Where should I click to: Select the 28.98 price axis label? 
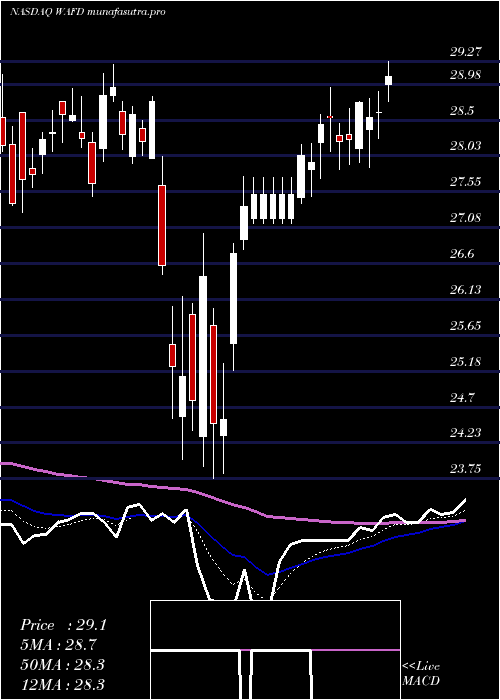(x=466, y=75)
